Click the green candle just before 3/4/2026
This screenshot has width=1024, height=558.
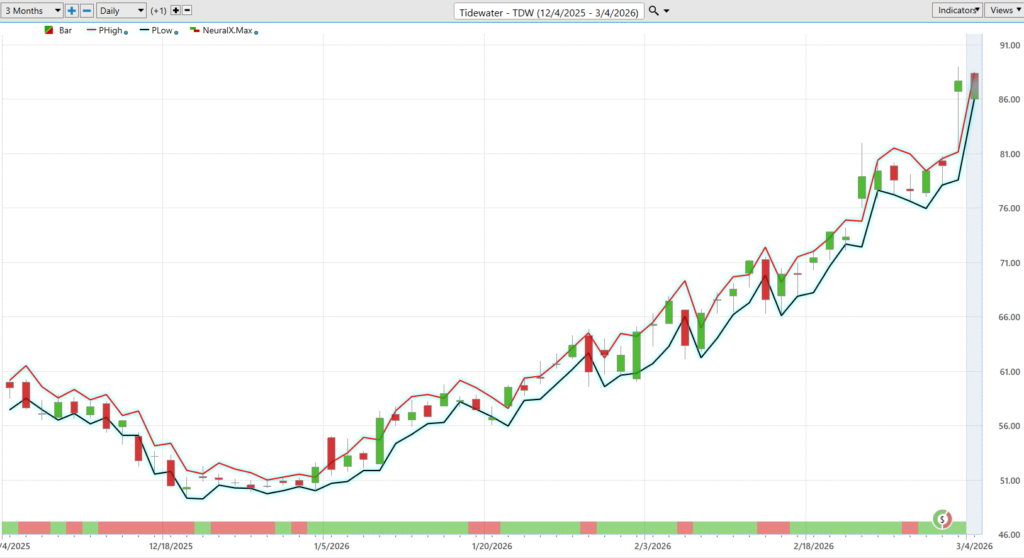(x=958, y=86)
